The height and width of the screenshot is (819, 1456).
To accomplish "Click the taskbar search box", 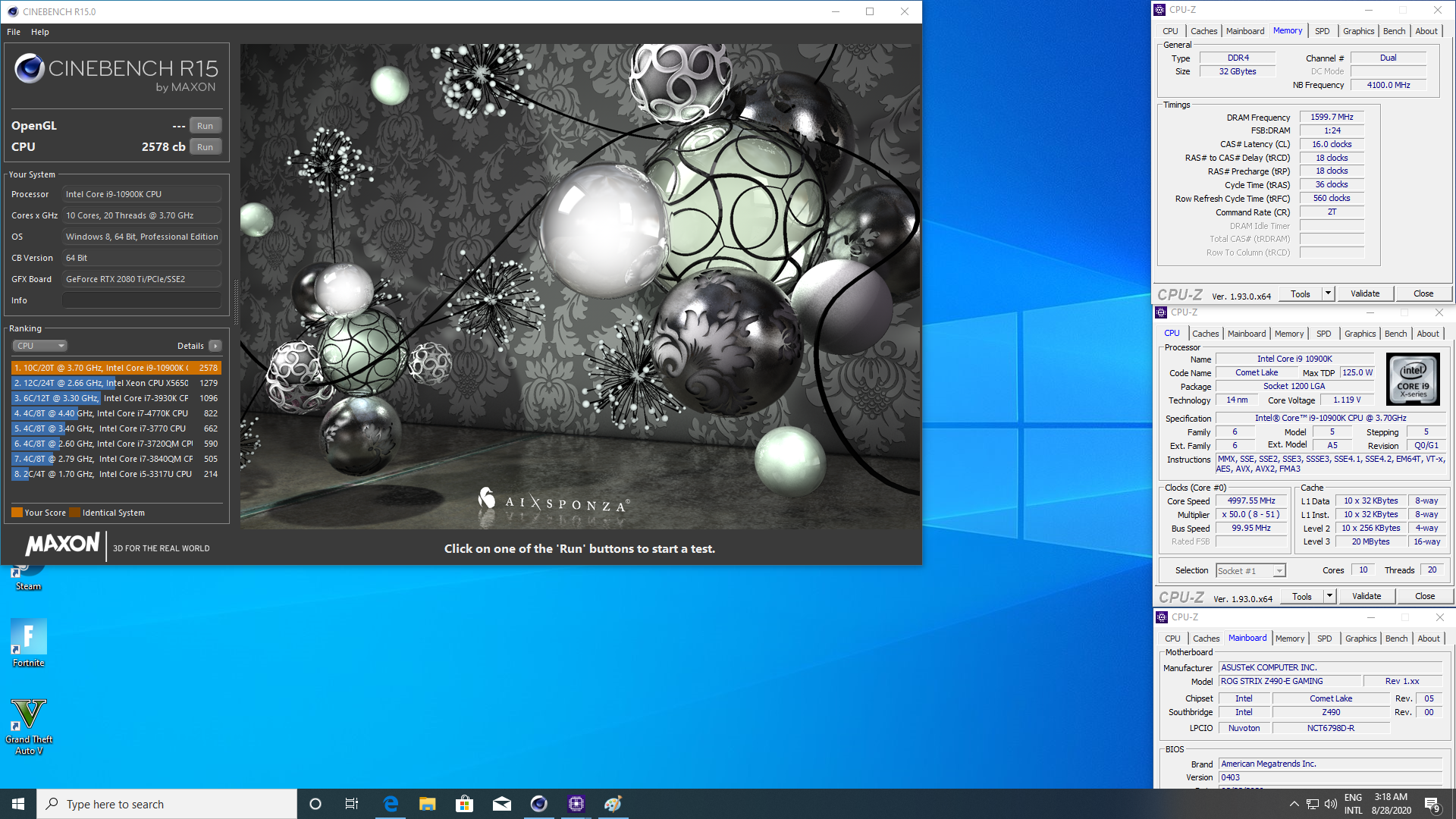I will click(167, 804).
